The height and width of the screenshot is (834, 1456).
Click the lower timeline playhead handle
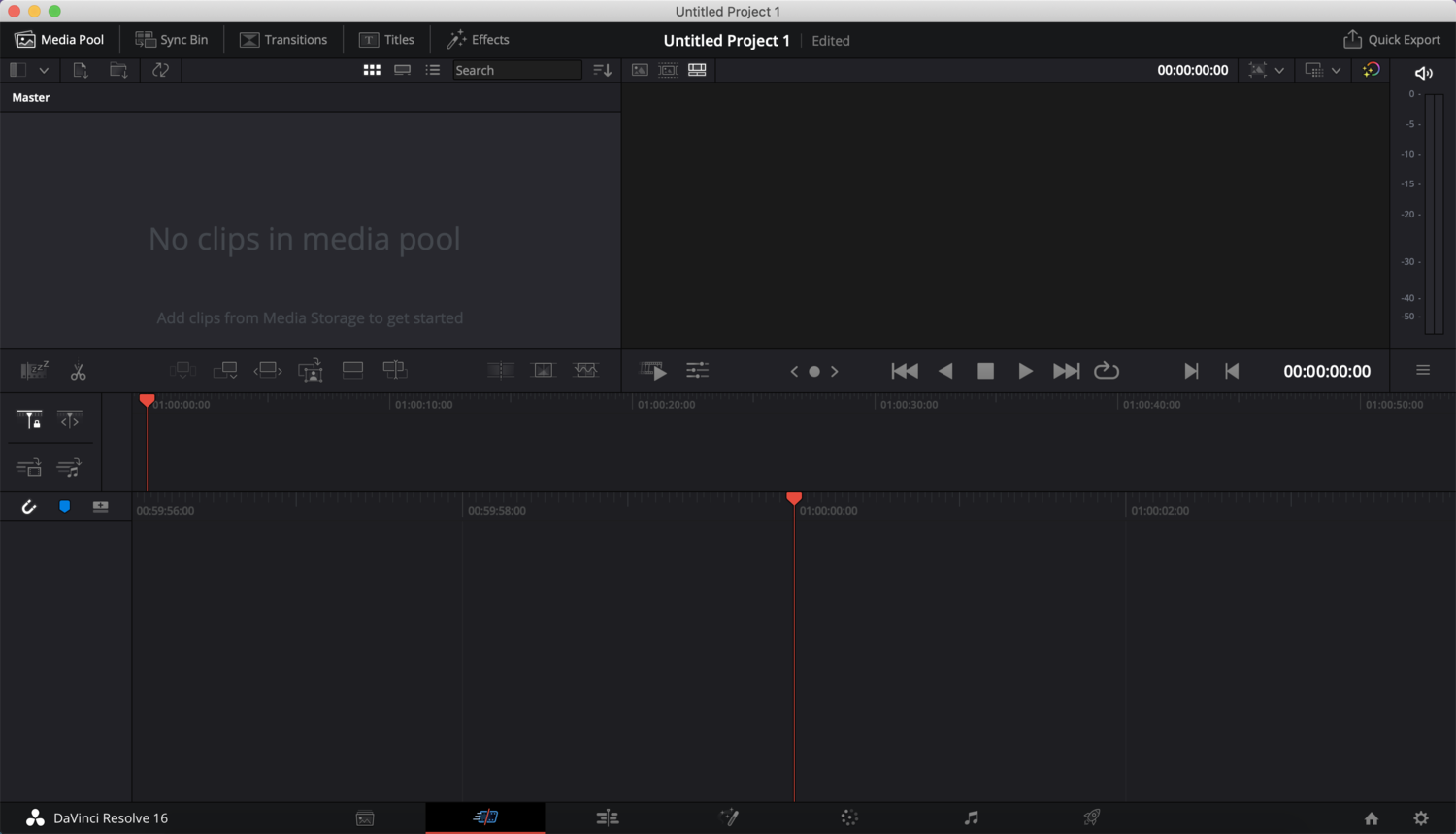point(794,498)
